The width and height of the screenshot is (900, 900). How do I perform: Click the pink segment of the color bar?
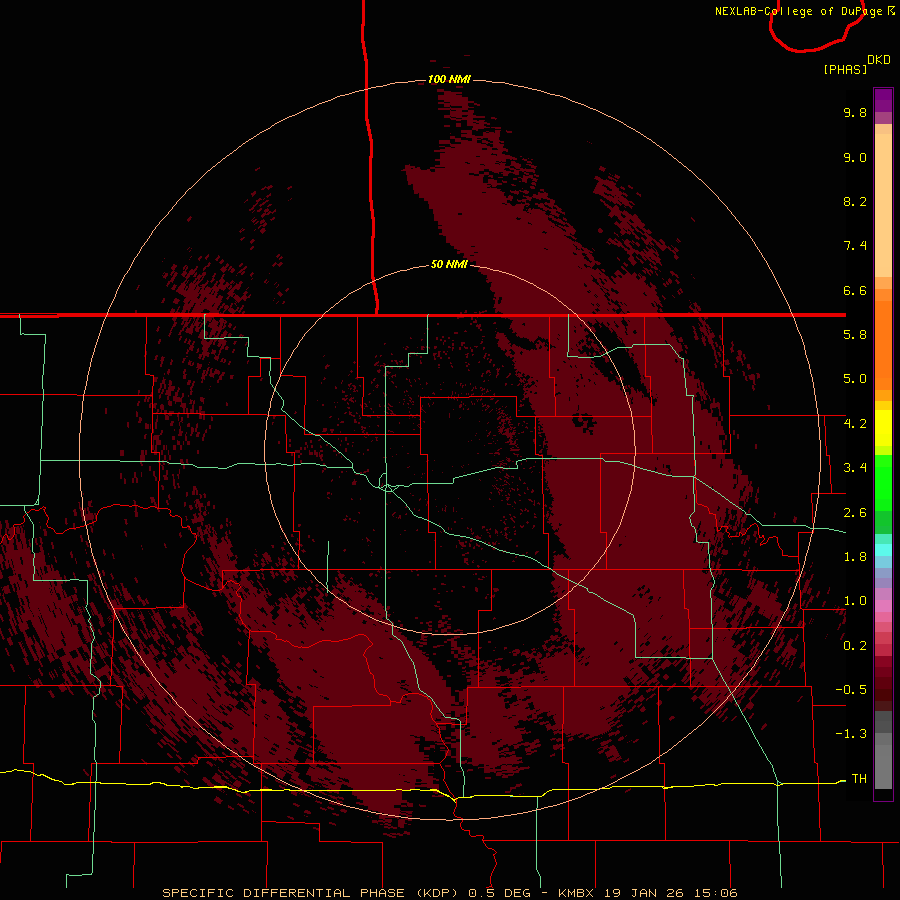(883, 606)
